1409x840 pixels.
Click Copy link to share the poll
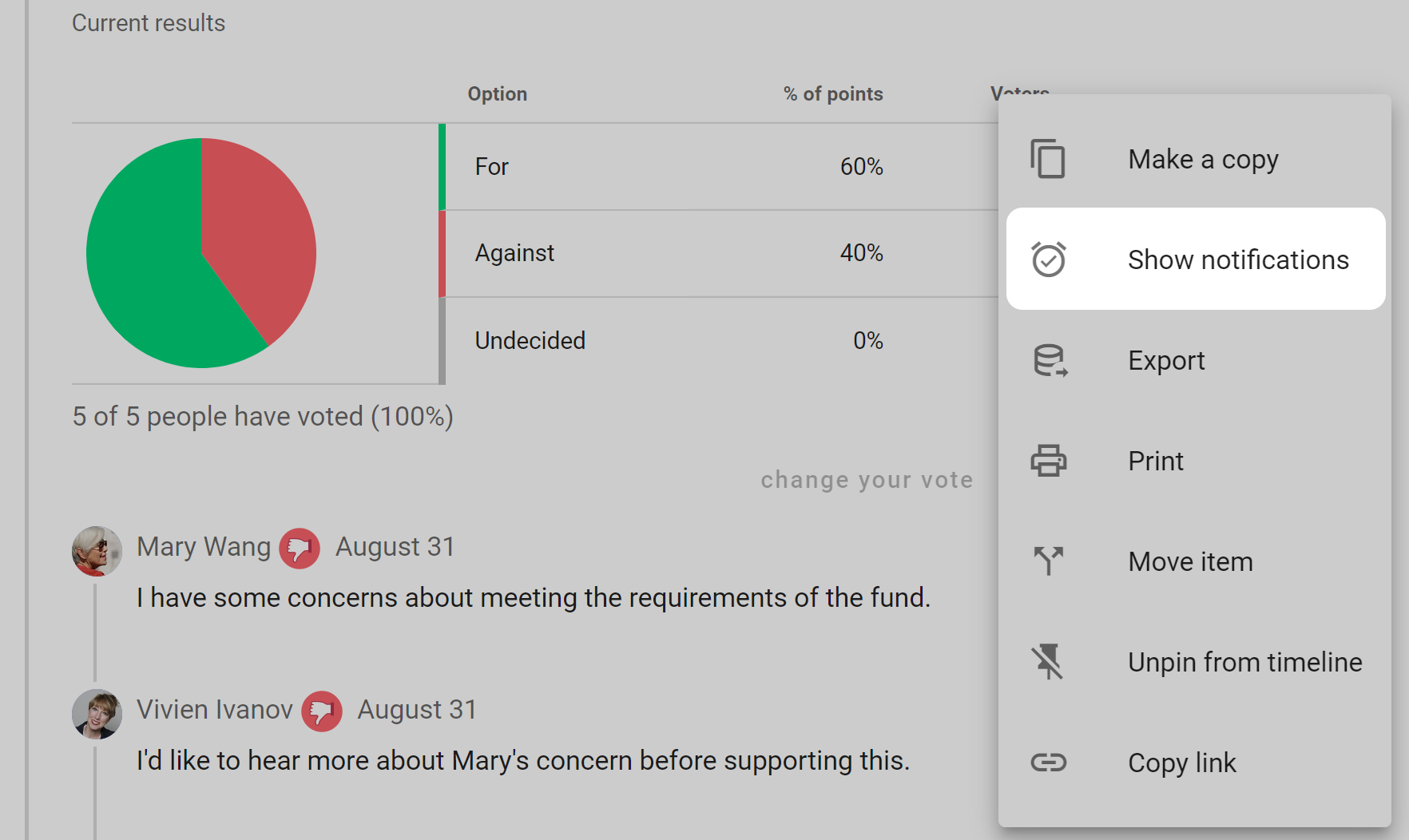1181,762
